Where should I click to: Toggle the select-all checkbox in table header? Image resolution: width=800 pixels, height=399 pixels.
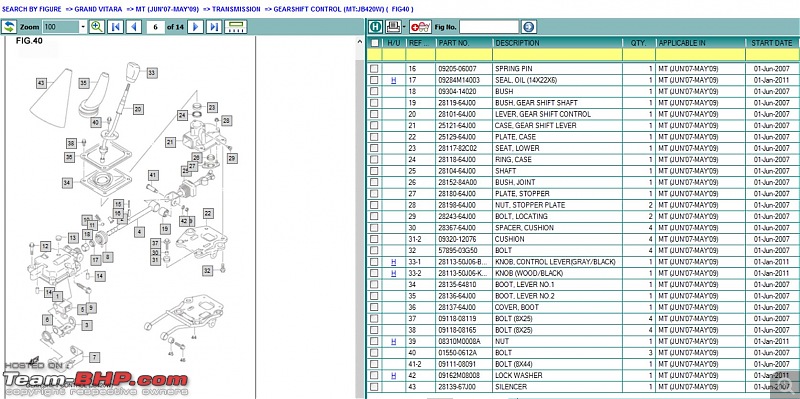pos(374,43)
